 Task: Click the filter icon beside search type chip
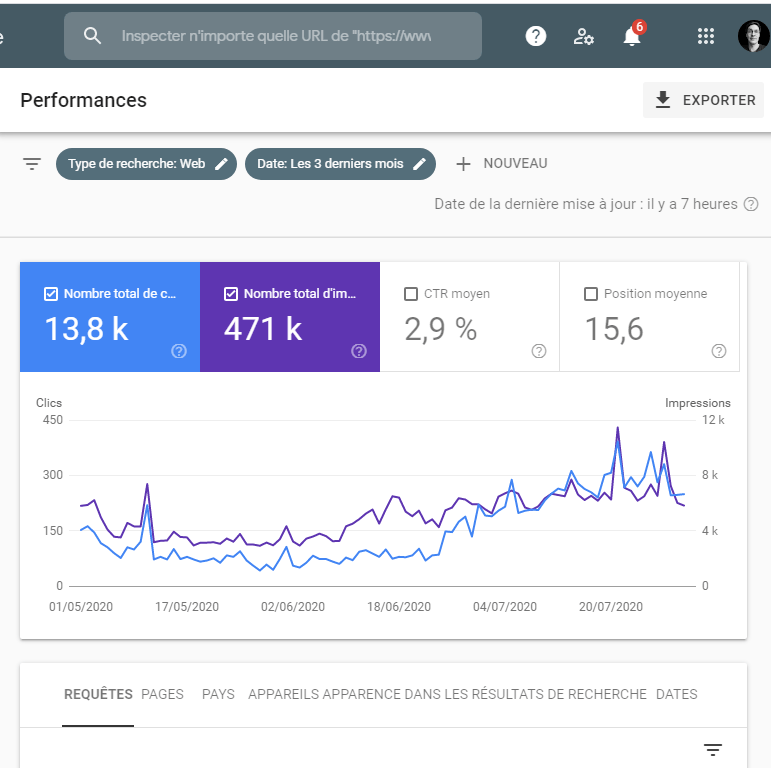pos(32,164)
